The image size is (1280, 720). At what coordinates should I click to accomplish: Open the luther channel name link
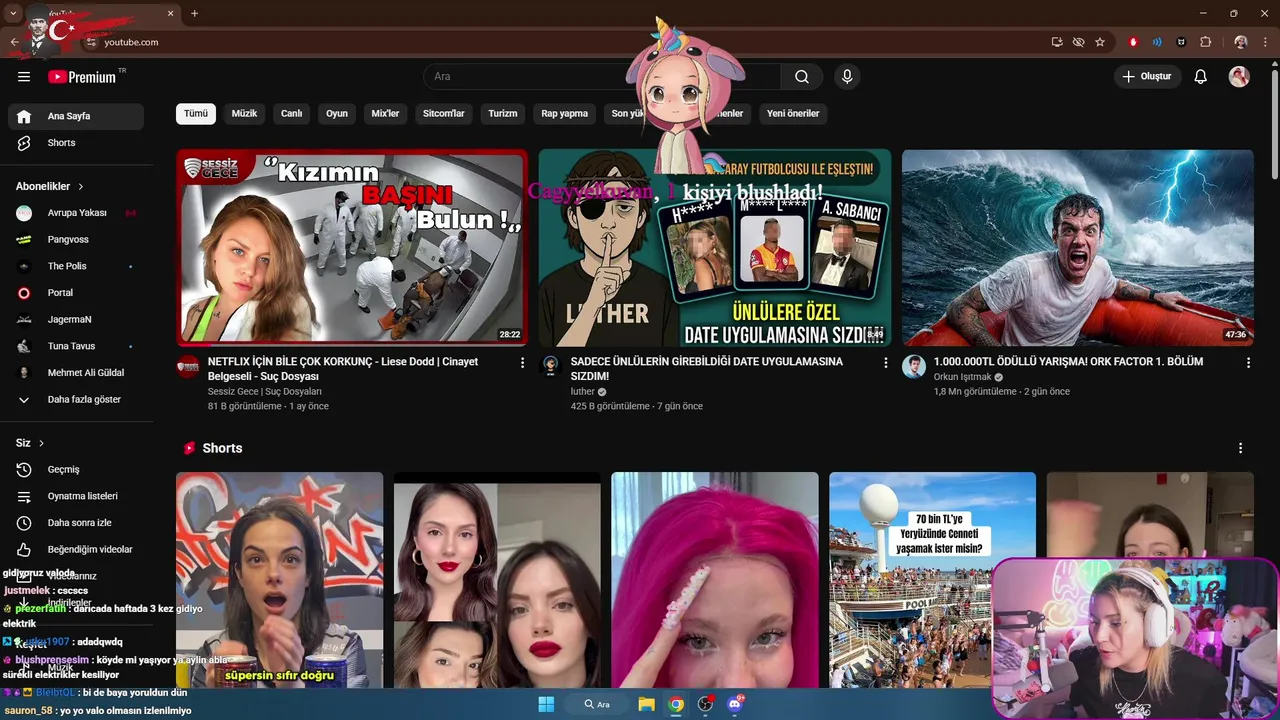(x=582, y=392)
